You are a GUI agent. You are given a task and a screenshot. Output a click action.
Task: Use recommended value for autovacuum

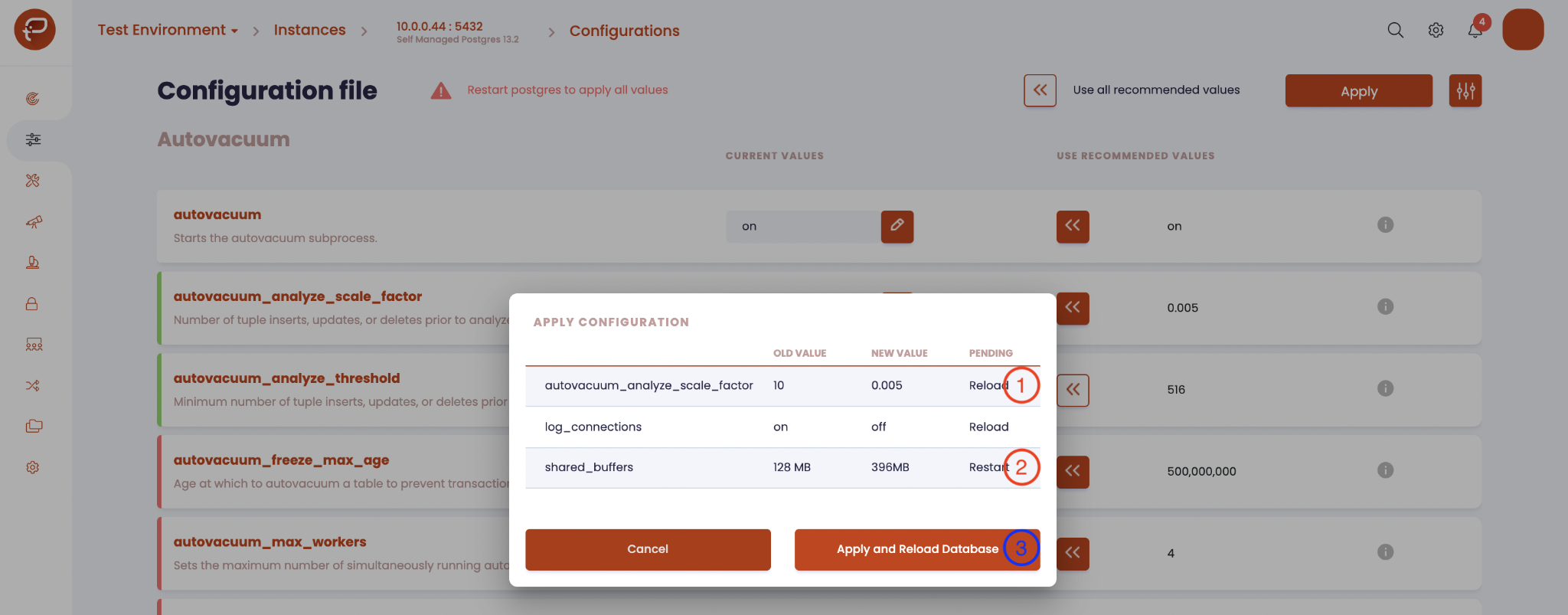point(1073,226)
